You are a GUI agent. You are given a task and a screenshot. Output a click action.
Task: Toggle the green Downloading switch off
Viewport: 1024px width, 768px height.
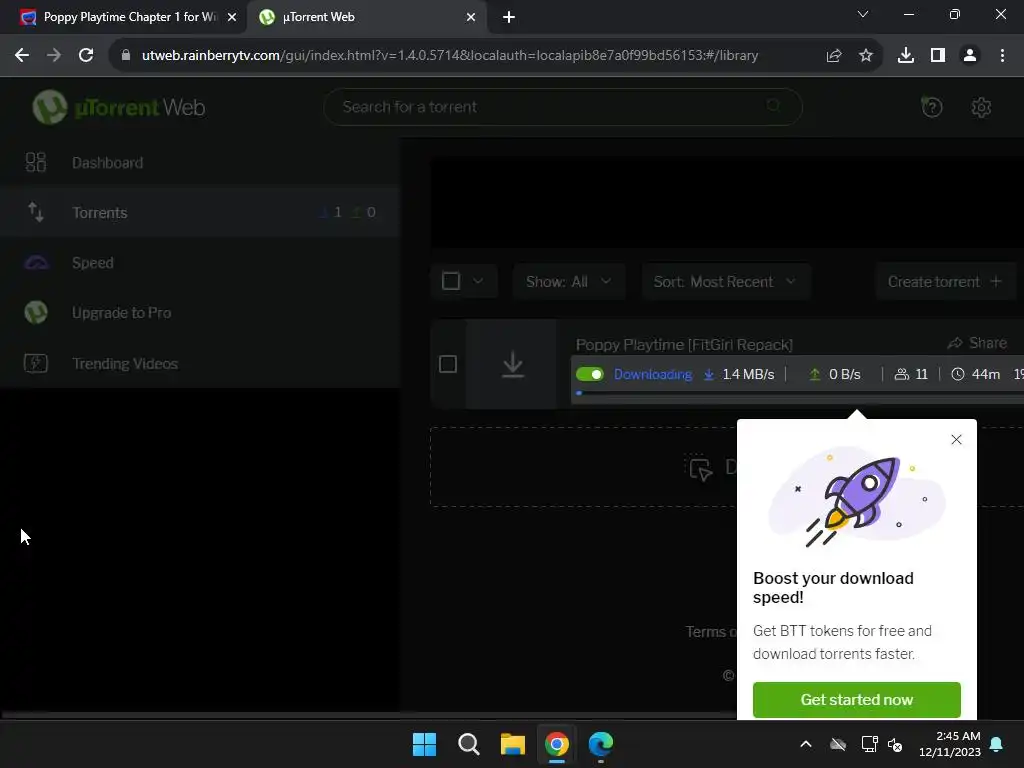pyautogui.click(x=589, y=374)
